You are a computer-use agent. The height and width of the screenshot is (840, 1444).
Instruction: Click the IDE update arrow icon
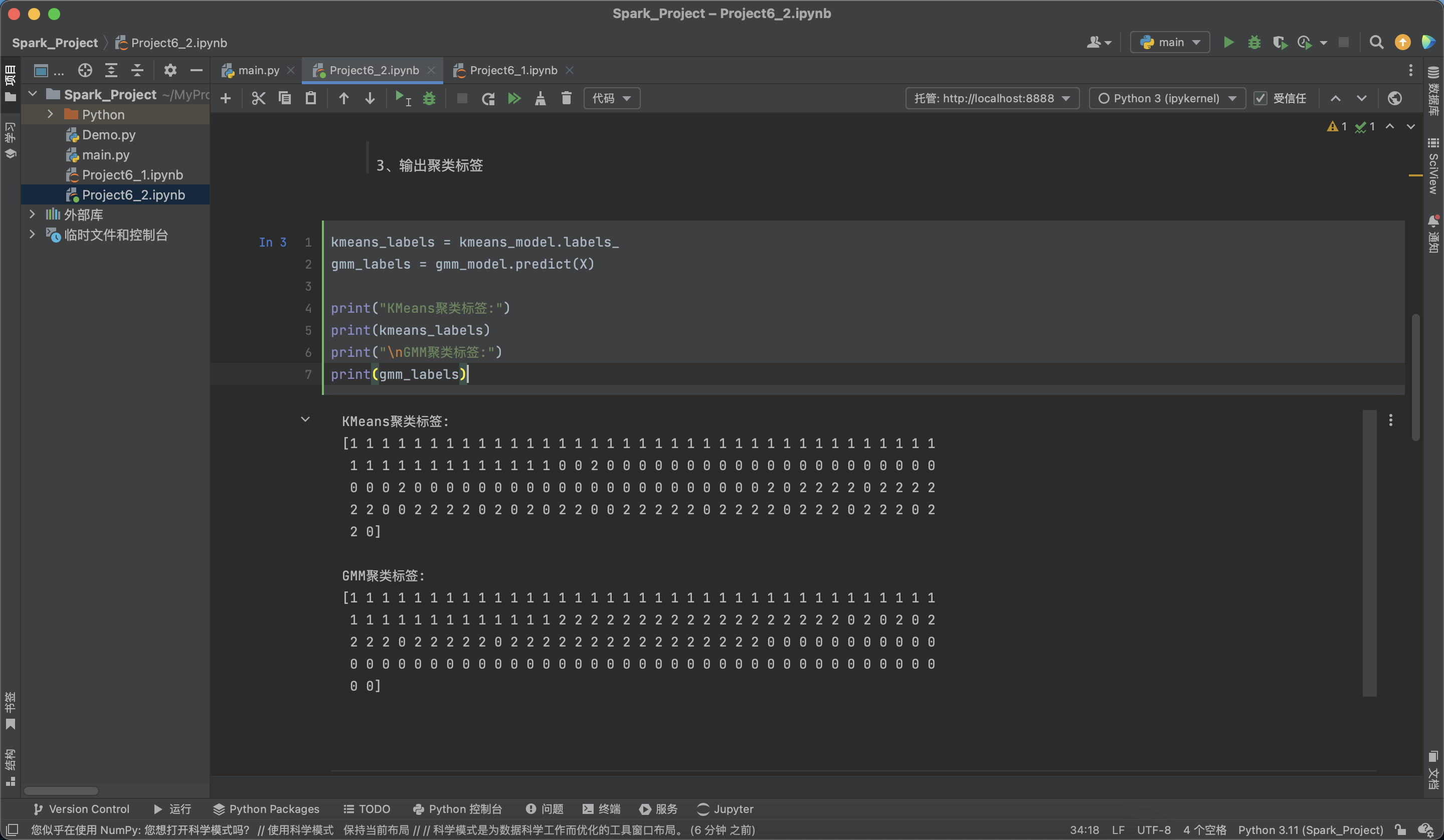pyautogui.click(x=1403, y=43)
